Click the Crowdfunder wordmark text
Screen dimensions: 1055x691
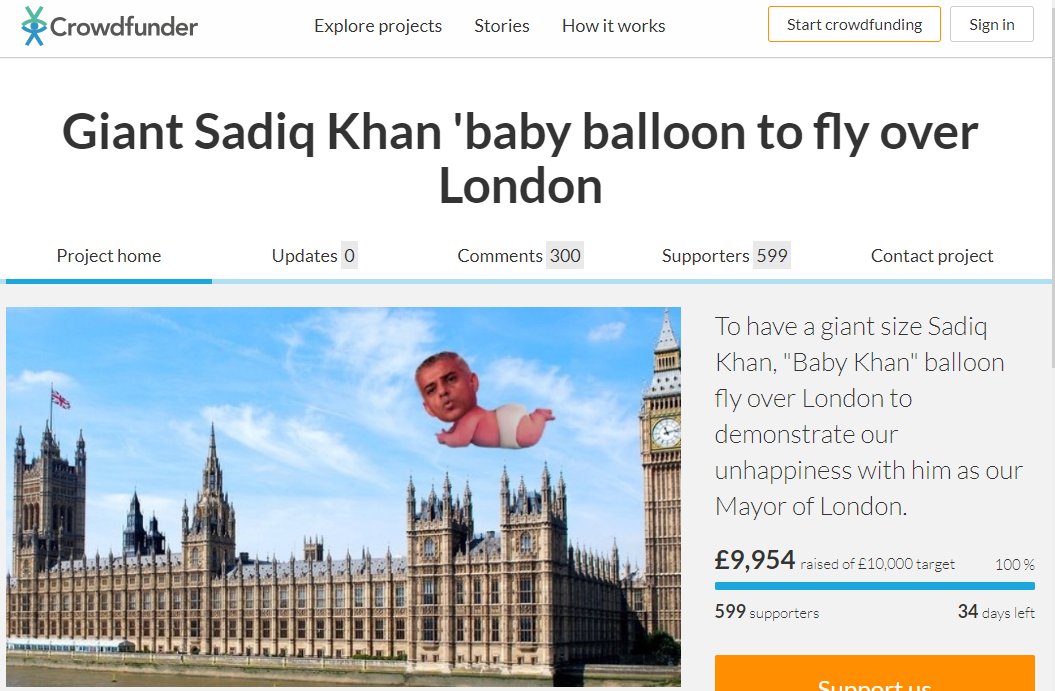pos(124,27)
